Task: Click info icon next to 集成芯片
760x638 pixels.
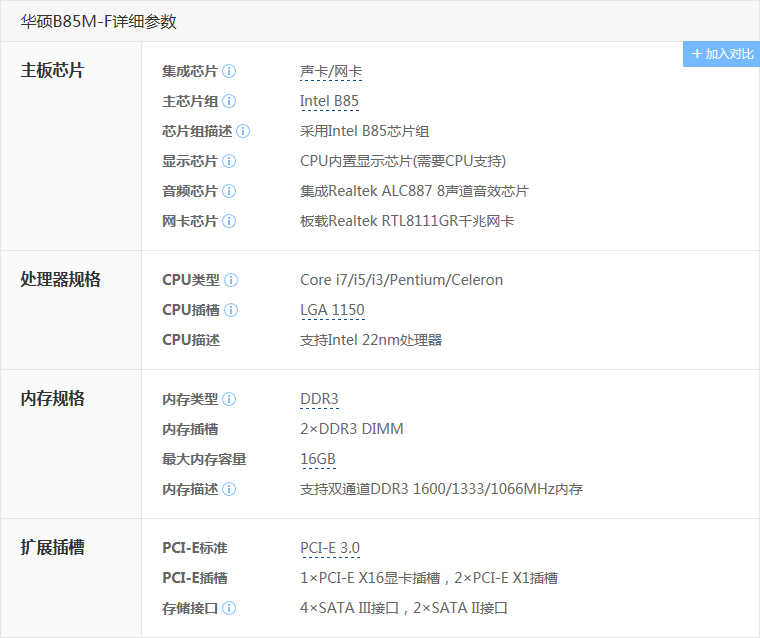Action: (229, 71)
